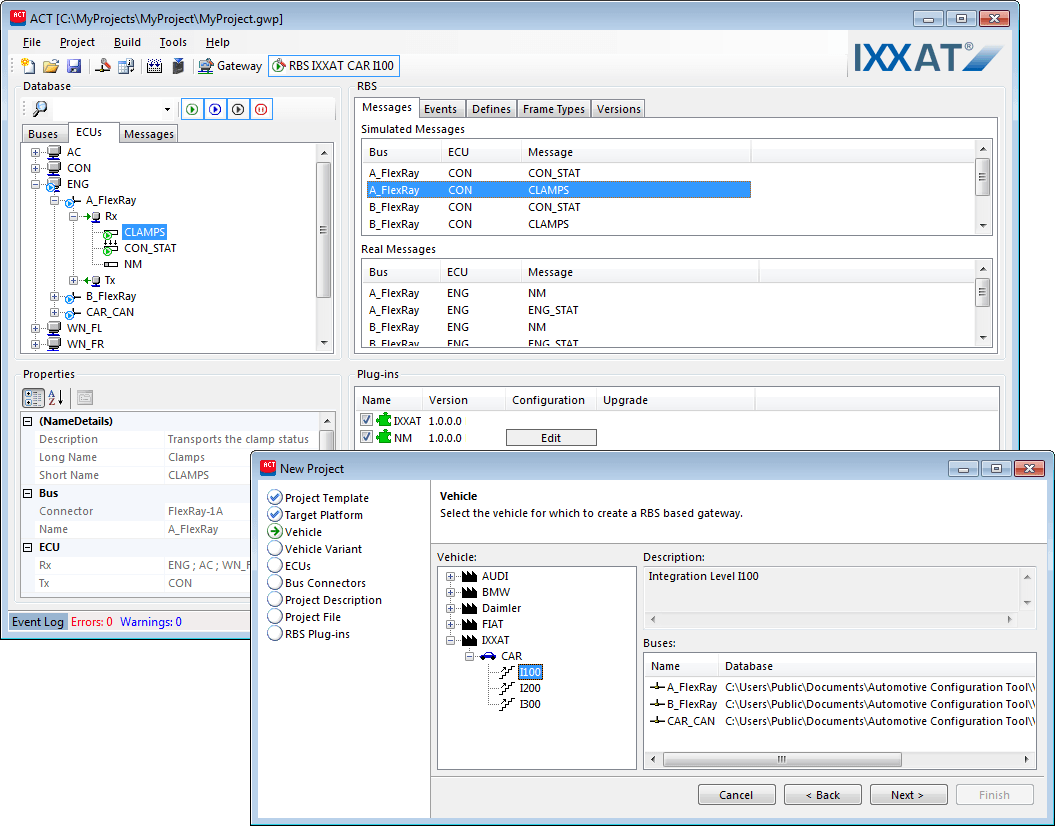Expand the Tx node under A_FlexRay
The image size is (1055, 826).
point(73,280)
